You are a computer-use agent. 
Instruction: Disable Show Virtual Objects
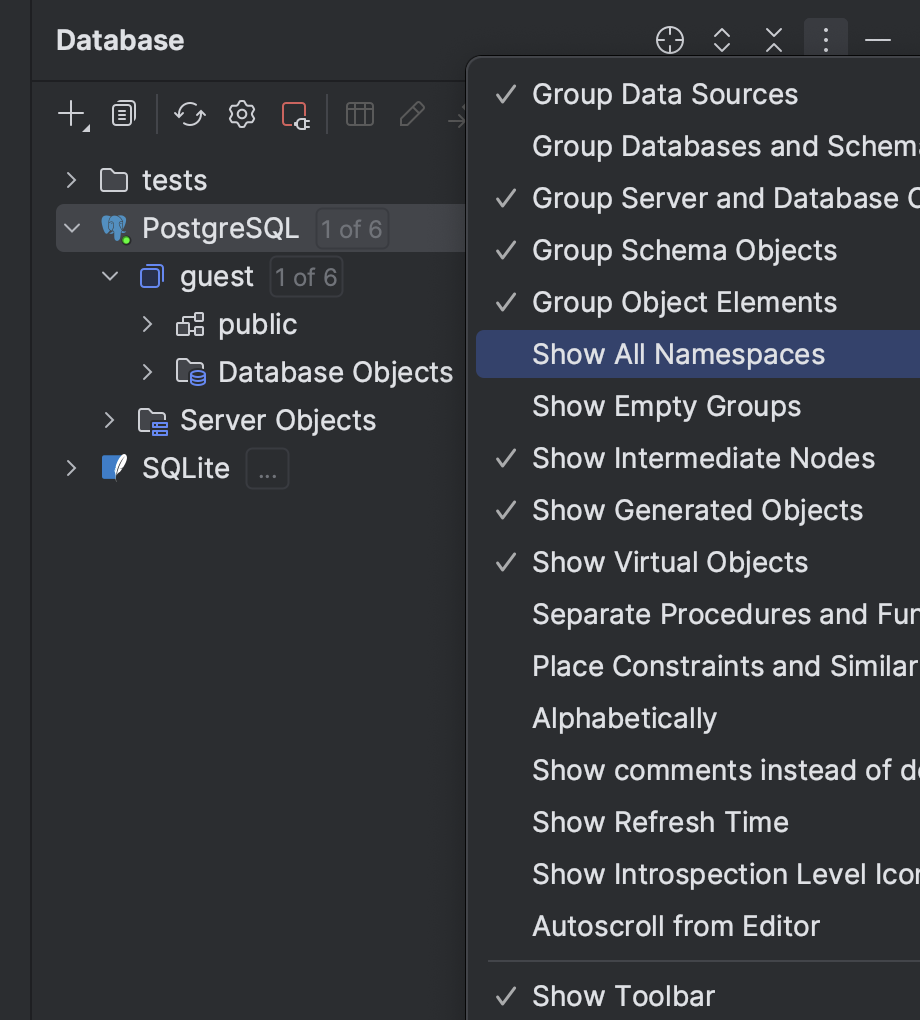pos(670,562)
